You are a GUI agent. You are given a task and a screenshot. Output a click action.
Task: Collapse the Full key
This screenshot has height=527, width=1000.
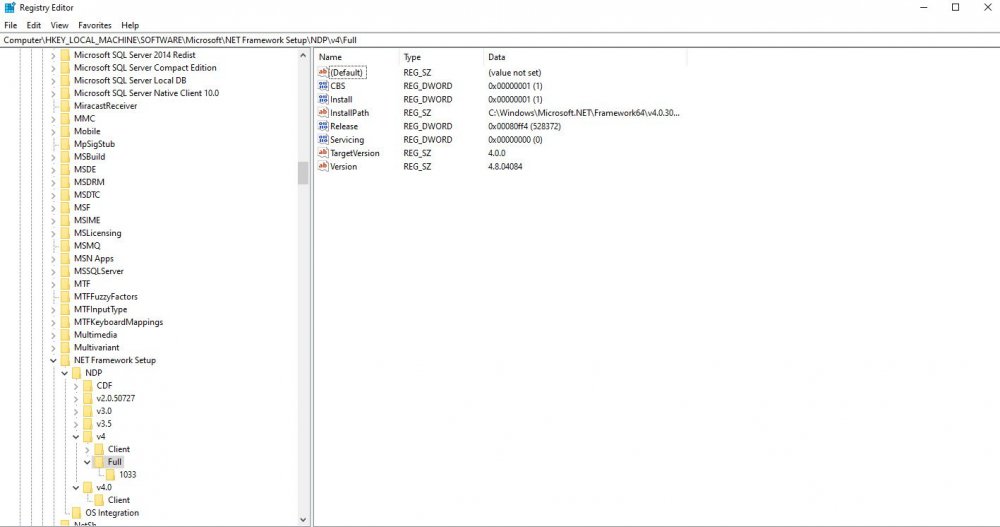click(x=87, y=463)
